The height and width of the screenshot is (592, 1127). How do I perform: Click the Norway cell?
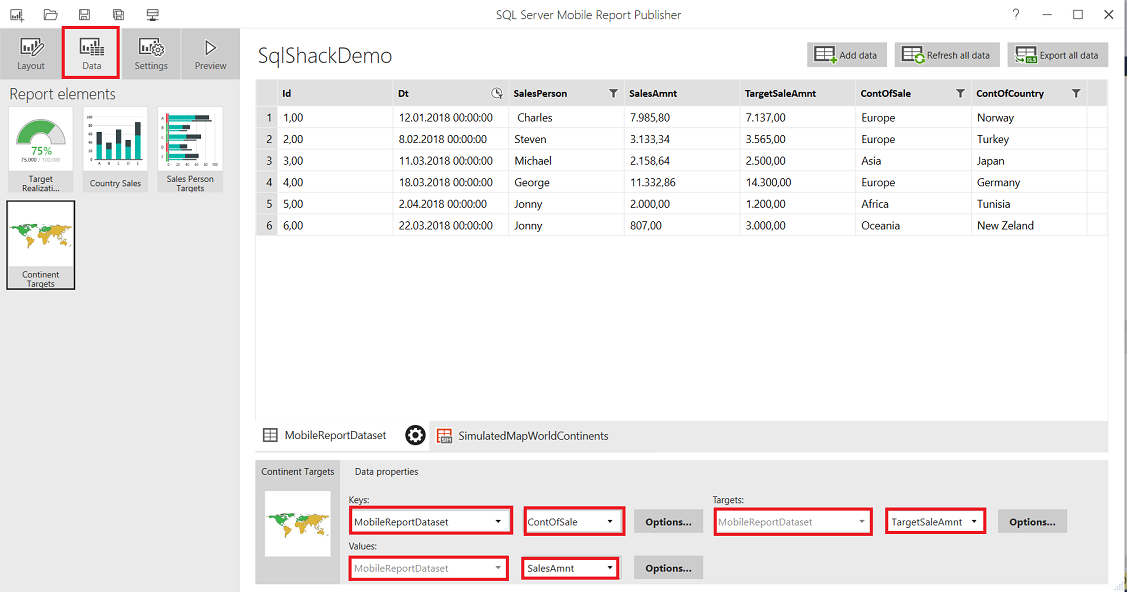tap(1029, 117)
